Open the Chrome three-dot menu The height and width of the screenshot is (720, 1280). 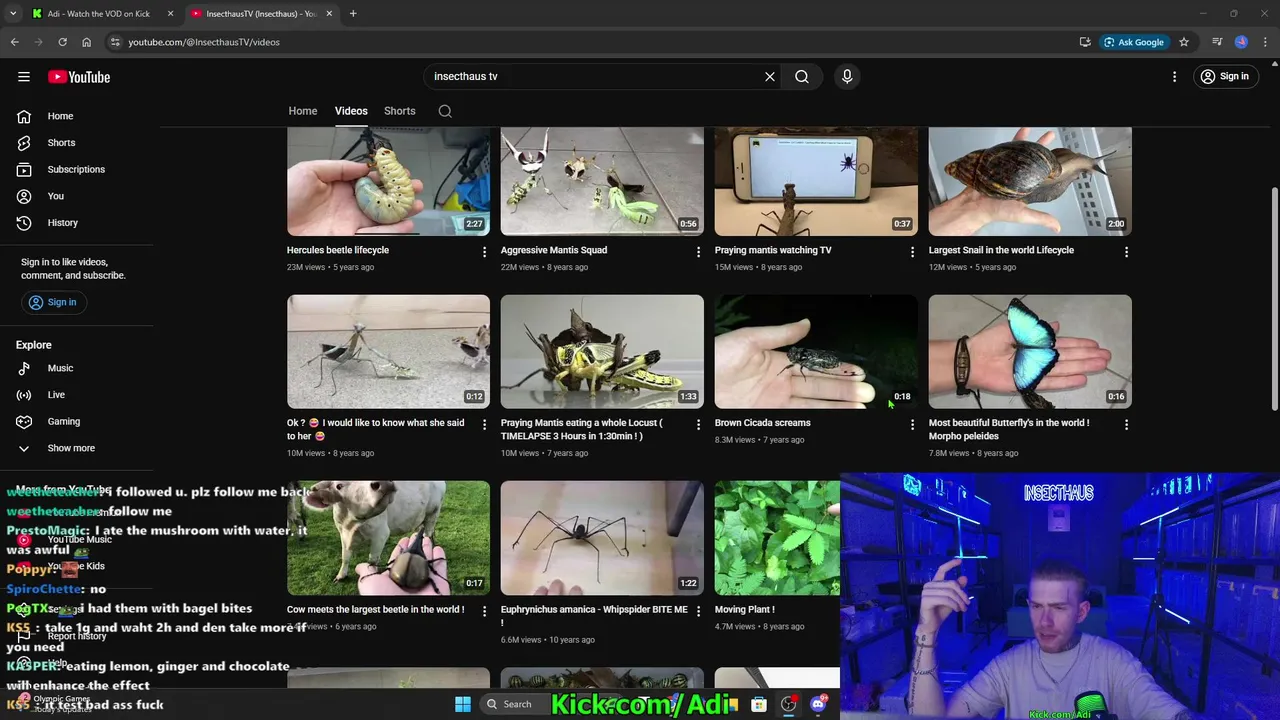[1266, 42]
